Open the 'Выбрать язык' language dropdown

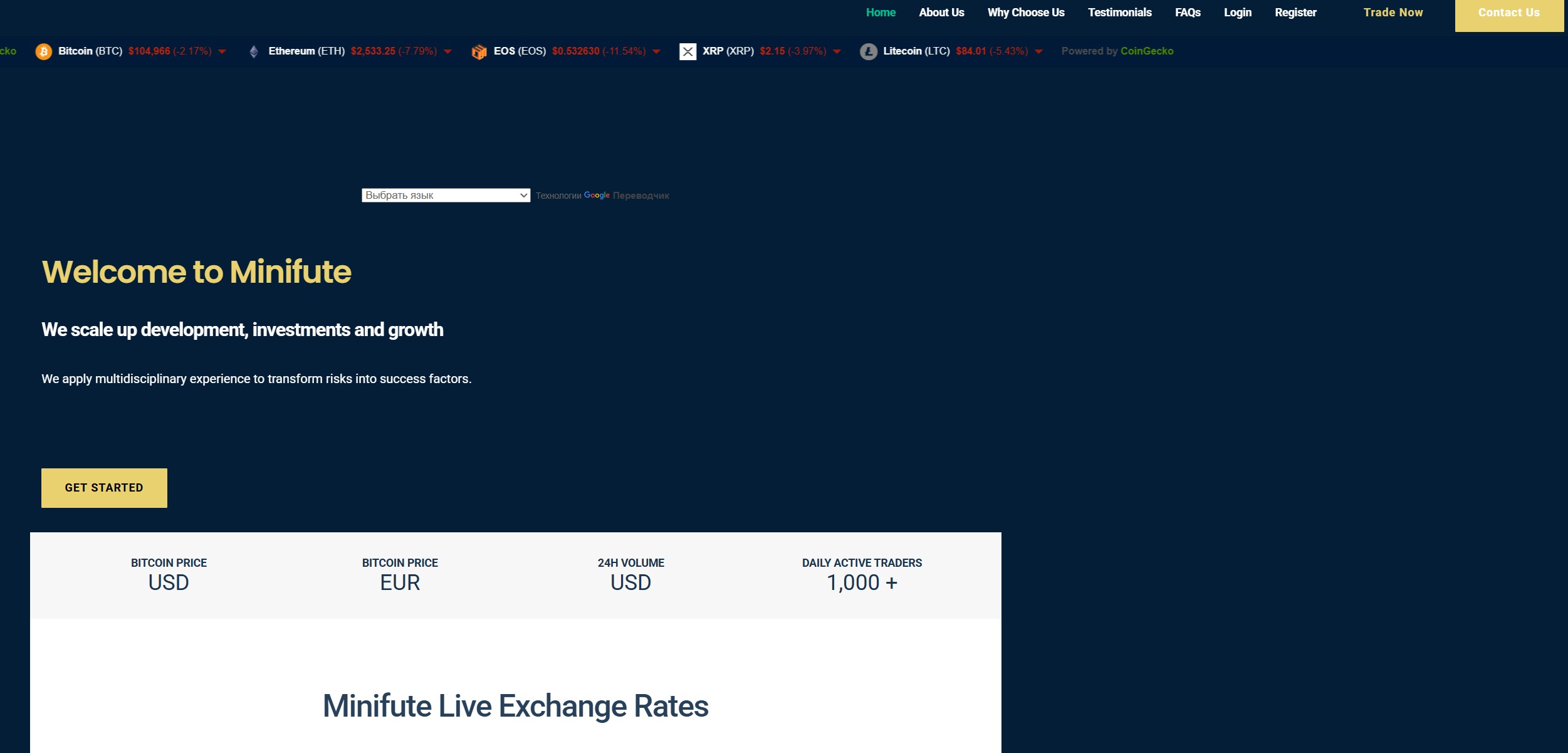pos(446,196)
